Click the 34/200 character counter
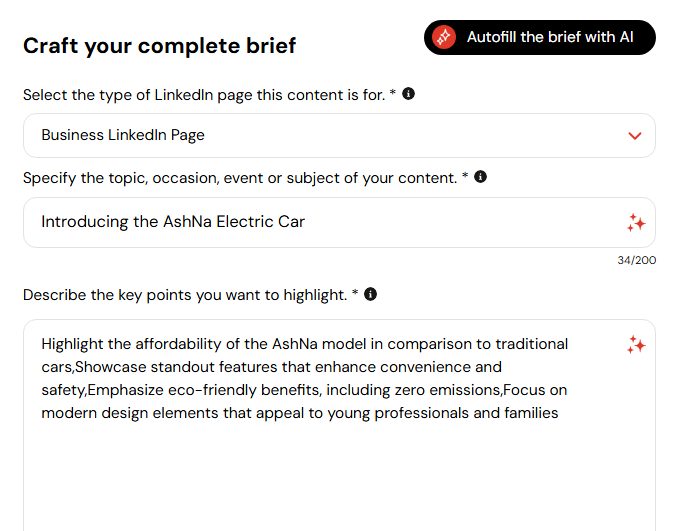The height and width of the screenshot is (531, 679). tap(637, 260)
